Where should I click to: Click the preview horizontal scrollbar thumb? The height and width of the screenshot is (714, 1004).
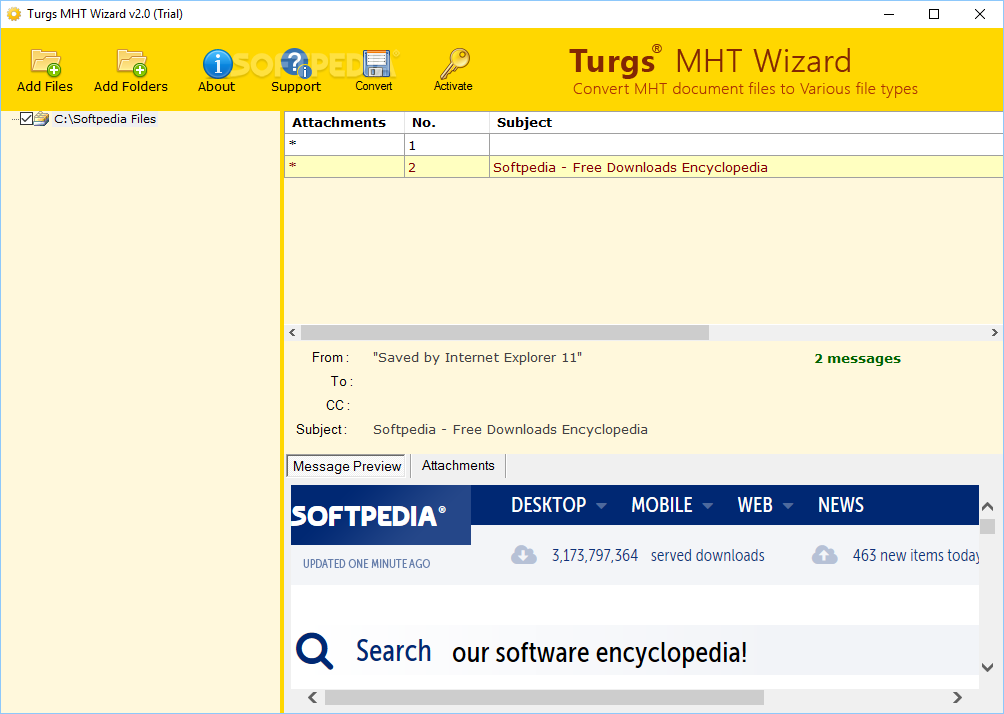[x=544, y=697]
